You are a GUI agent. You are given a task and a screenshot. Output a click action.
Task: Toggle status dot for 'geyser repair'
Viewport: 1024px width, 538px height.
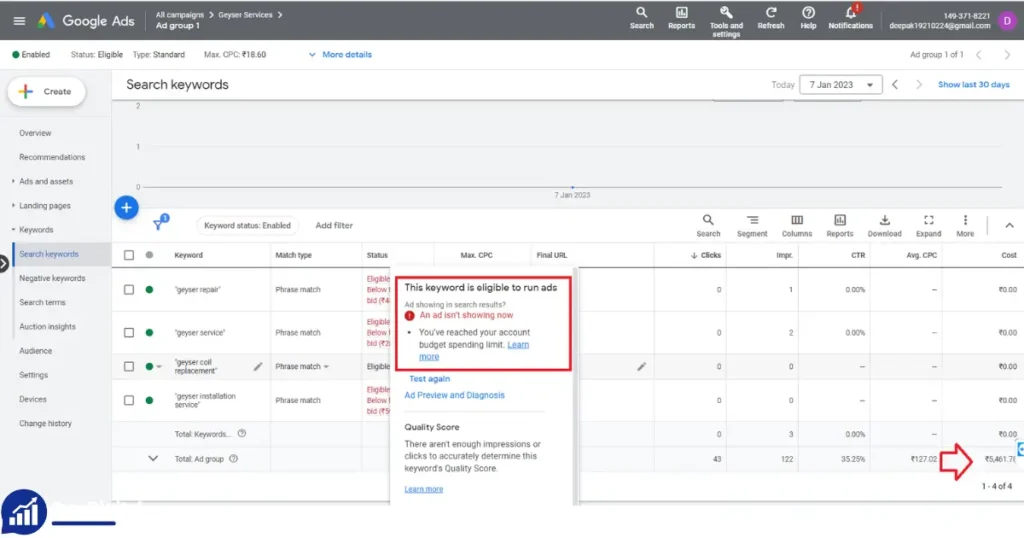point(150,289)
